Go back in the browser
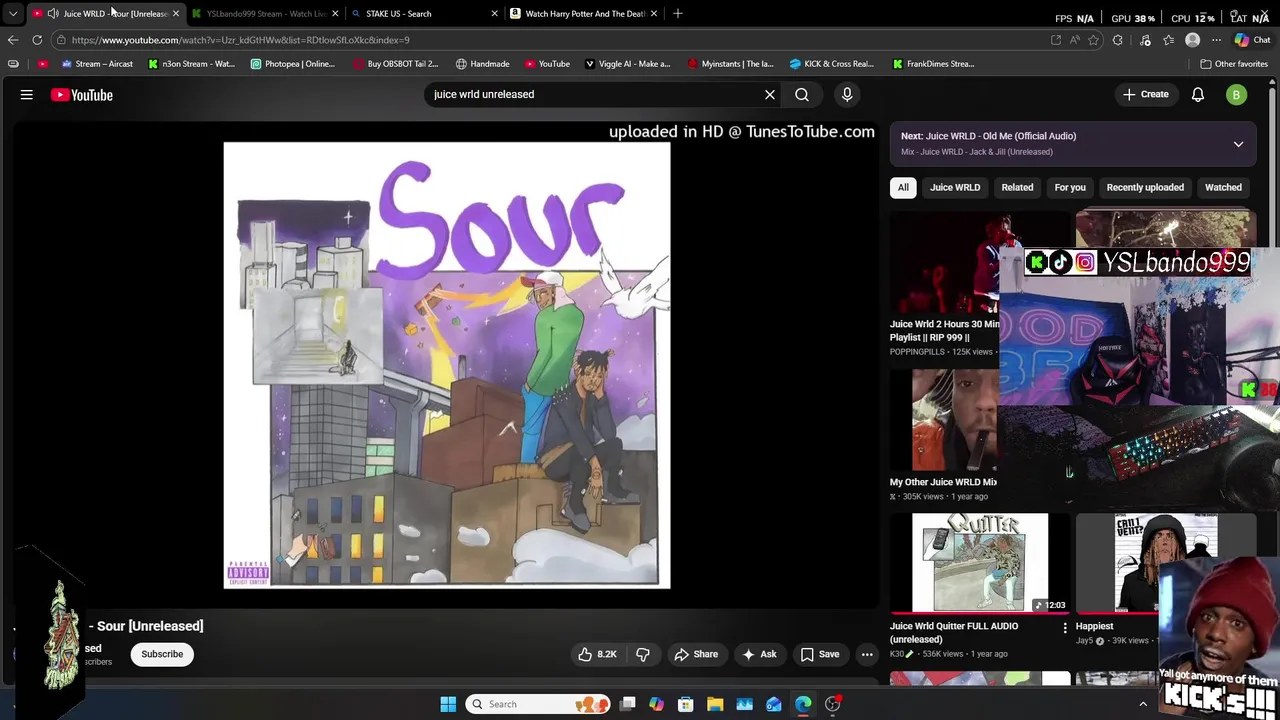 coord(13,40)
